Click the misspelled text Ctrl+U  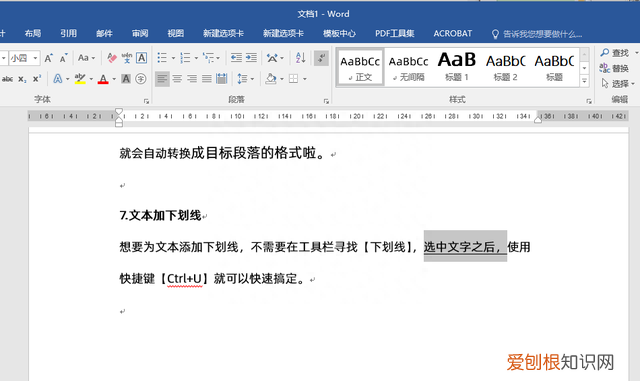click(x=184, y=279)
